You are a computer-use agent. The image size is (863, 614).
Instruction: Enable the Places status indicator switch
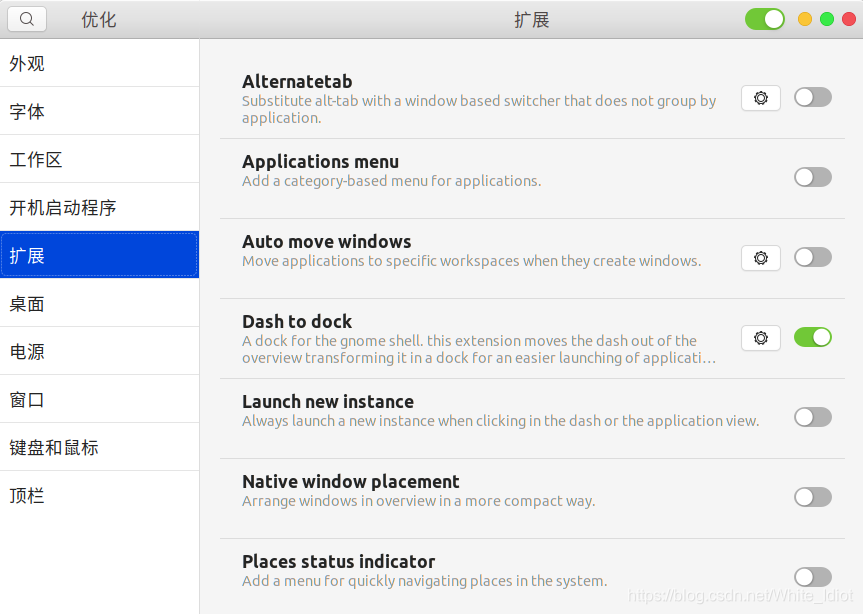pyautogui.click(x=812, y=577)
